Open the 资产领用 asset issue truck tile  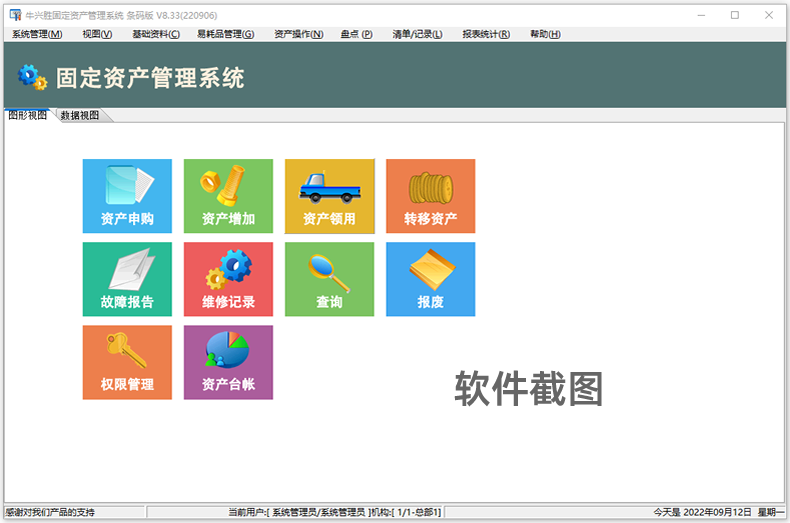coord(330,196)
